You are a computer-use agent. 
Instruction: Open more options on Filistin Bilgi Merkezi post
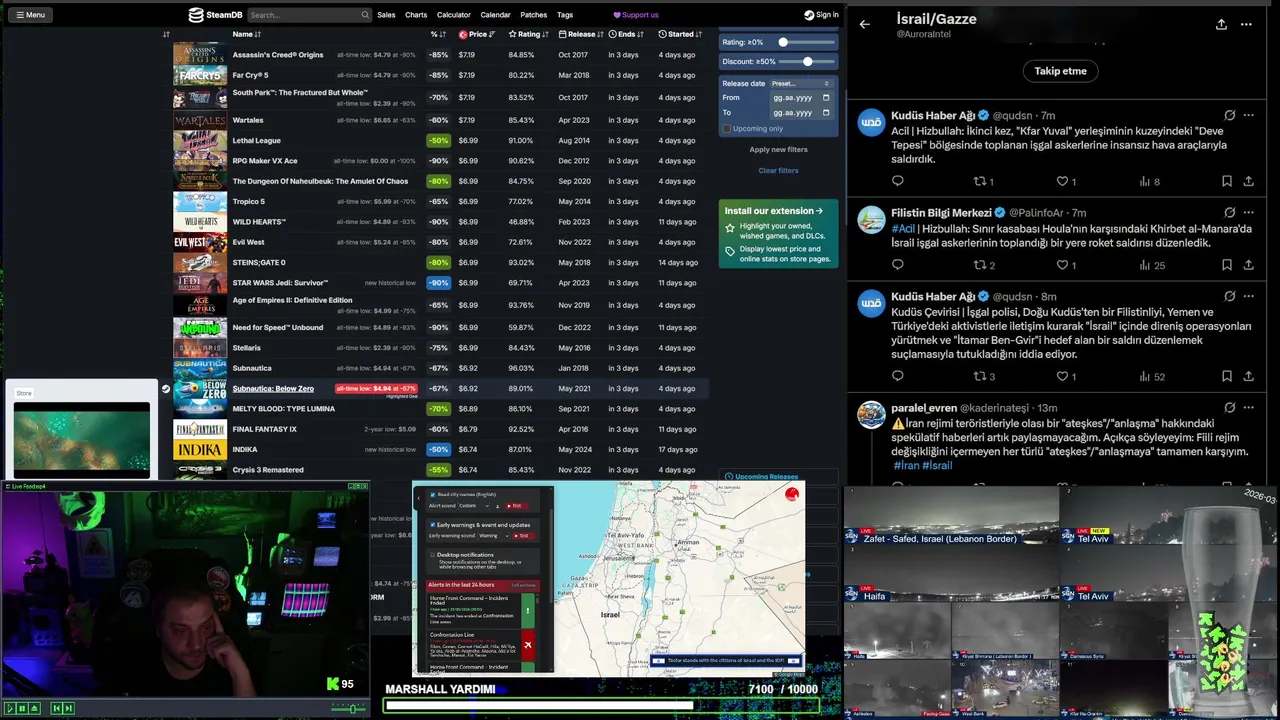1248,213
